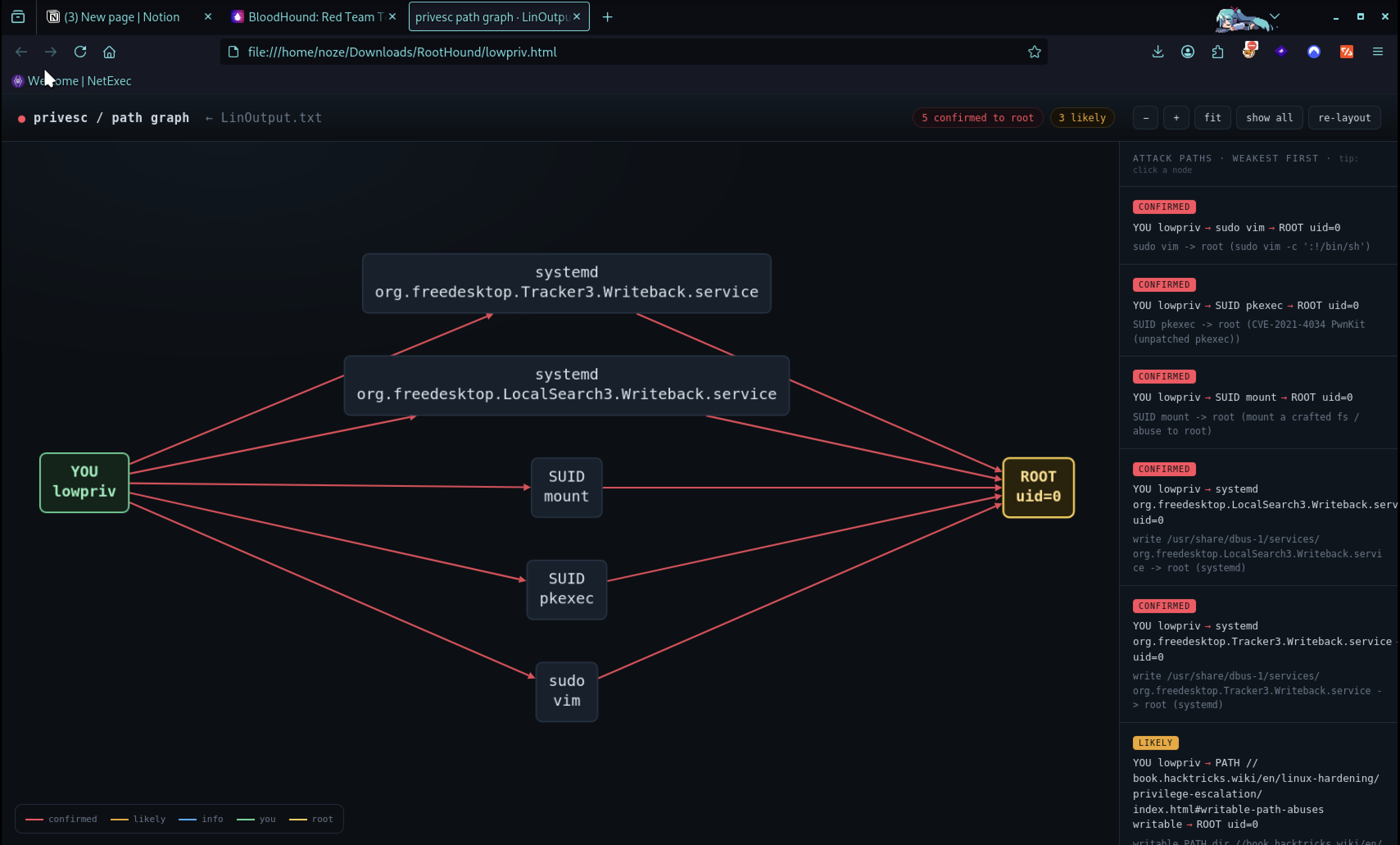The width and height of the screenshot is (1400, 845).
Task: Click the you legend entry
Action: (x=256, y=819)
